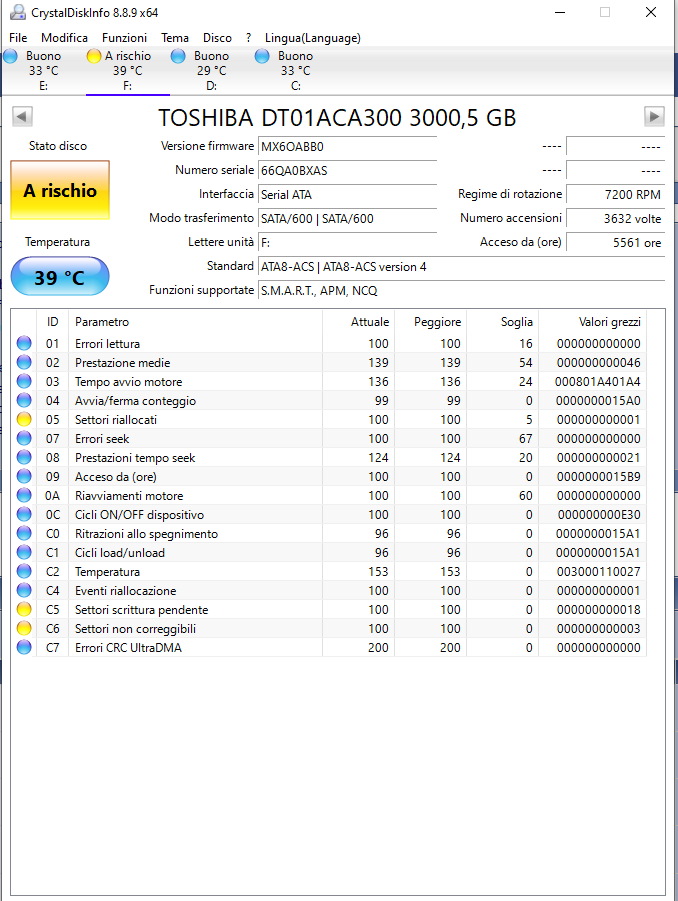Open the Modifica menu
678x901 pixels.
pyautogui.click(x=64, y=38)
